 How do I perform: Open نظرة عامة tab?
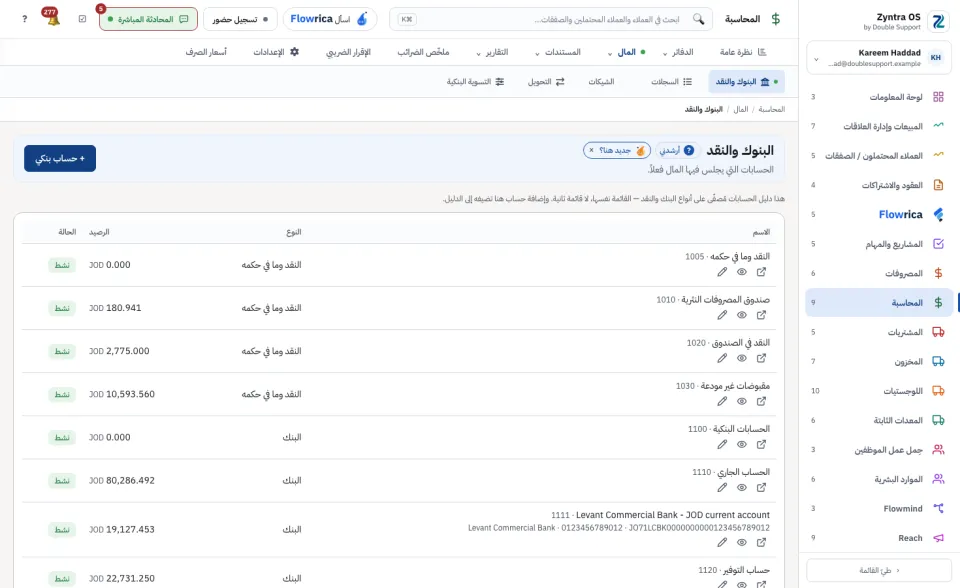click(x=743, y=52)
